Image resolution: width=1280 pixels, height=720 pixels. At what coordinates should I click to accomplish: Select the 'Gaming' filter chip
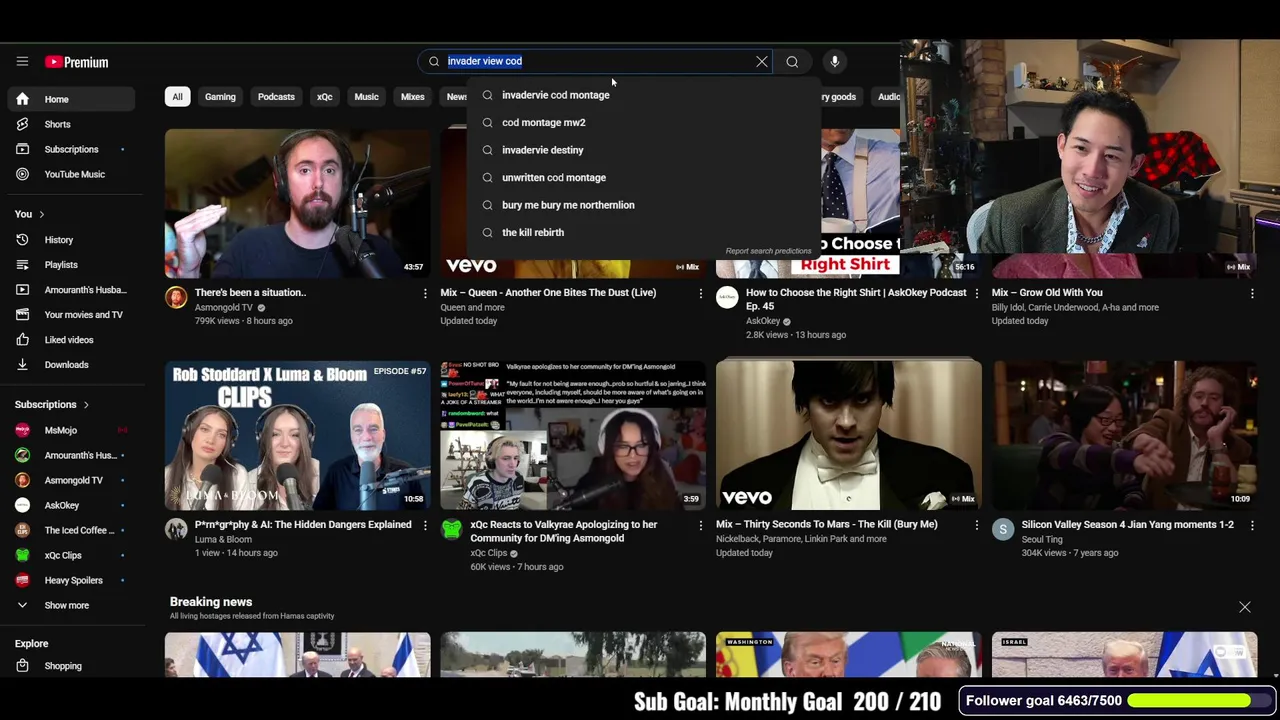coord(220,97)
